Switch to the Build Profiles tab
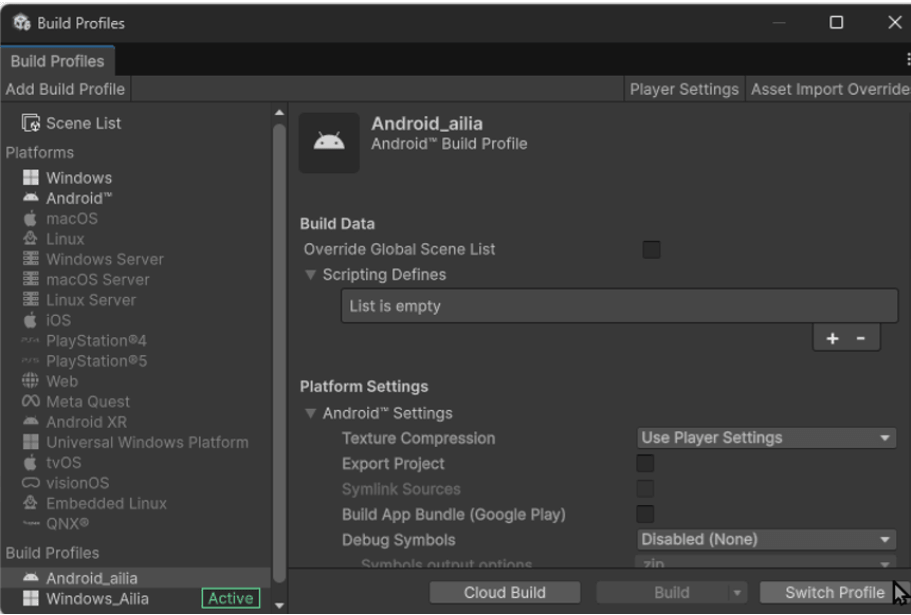 [57, 61]
